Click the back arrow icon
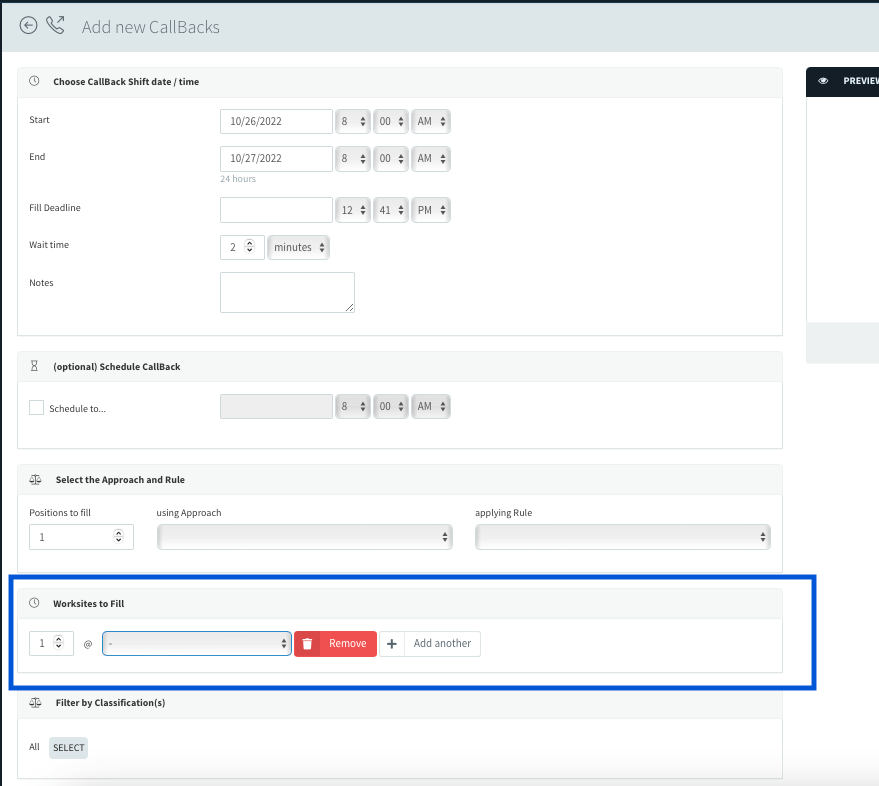Screen dimensions: 879x786 [x=28, y=26]
